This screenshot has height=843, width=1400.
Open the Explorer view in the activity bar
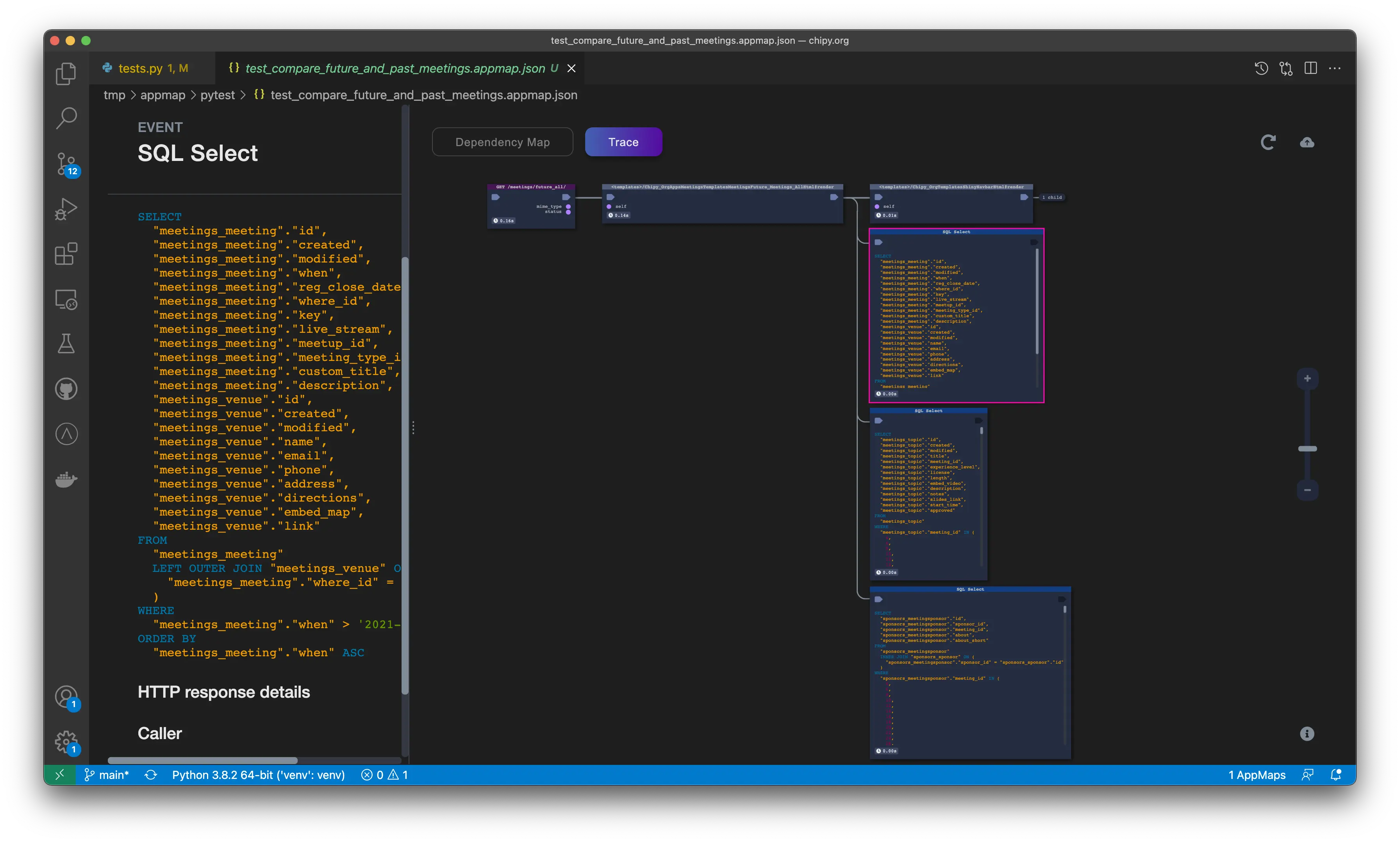click(x=66, y=73)
